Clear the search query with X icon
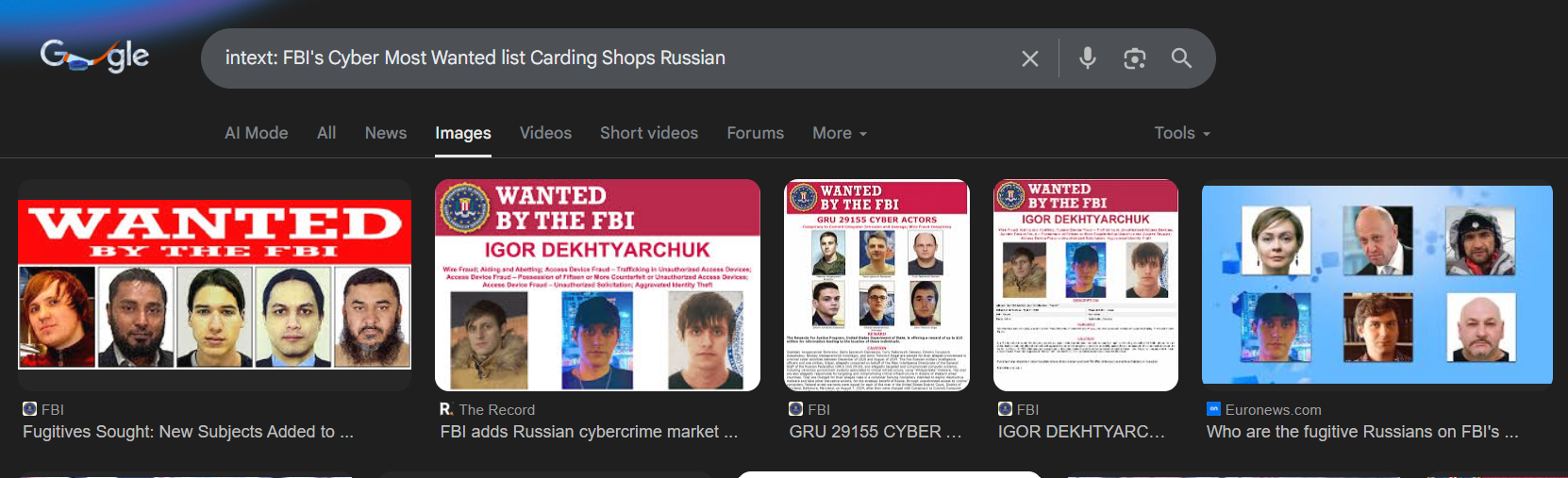Screen dimensions: 1568x478 tap(1030, 58)
